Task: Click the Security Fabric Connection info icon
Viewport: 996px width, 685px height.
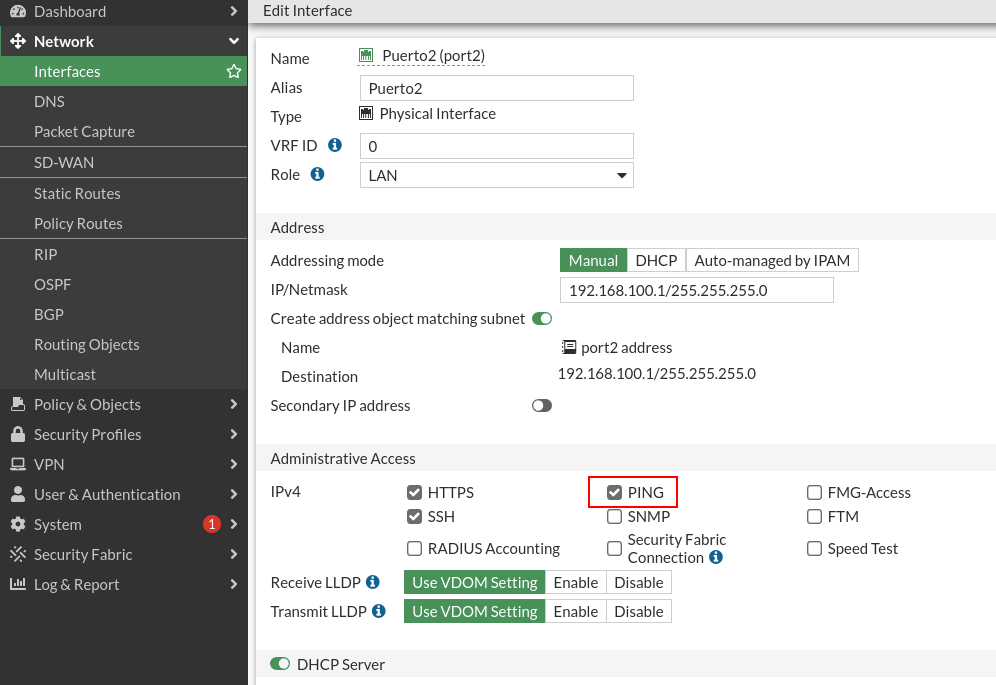Action: point(716,557)
